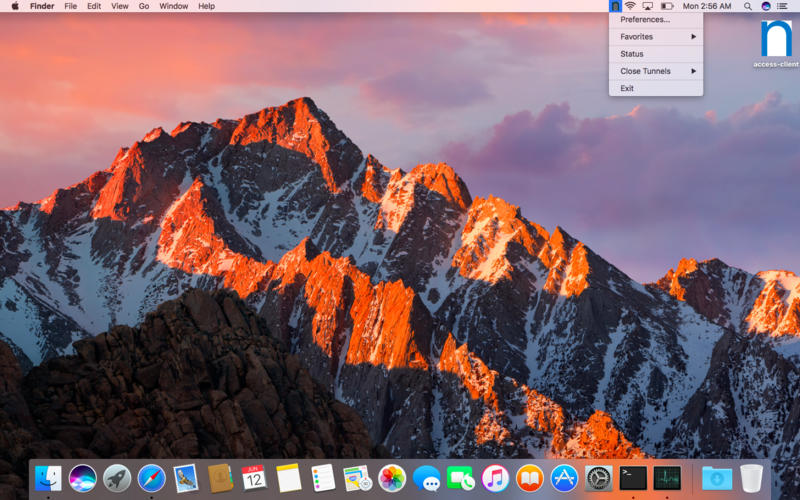Open the File menu

coord(71,6)
